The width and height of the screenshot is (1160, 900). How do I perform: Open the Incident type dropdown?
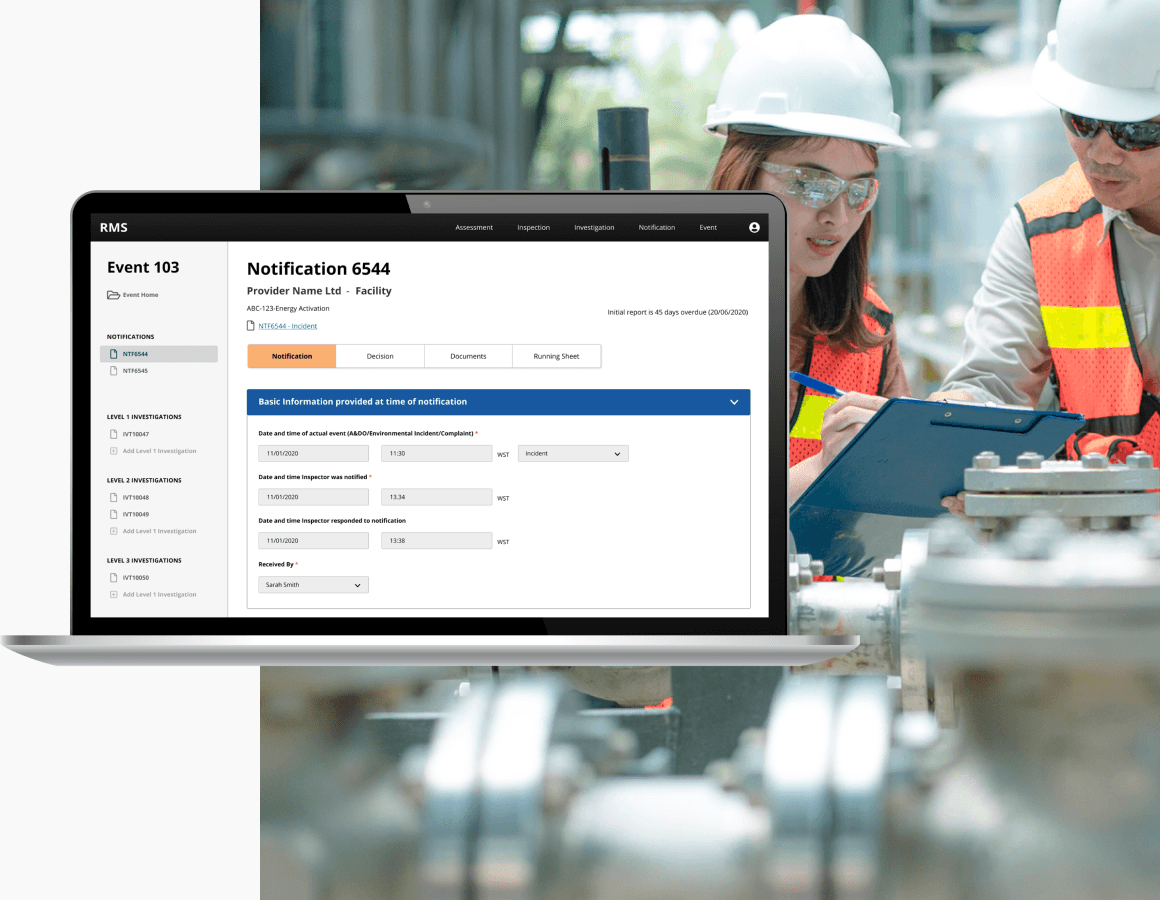point(573,454)
